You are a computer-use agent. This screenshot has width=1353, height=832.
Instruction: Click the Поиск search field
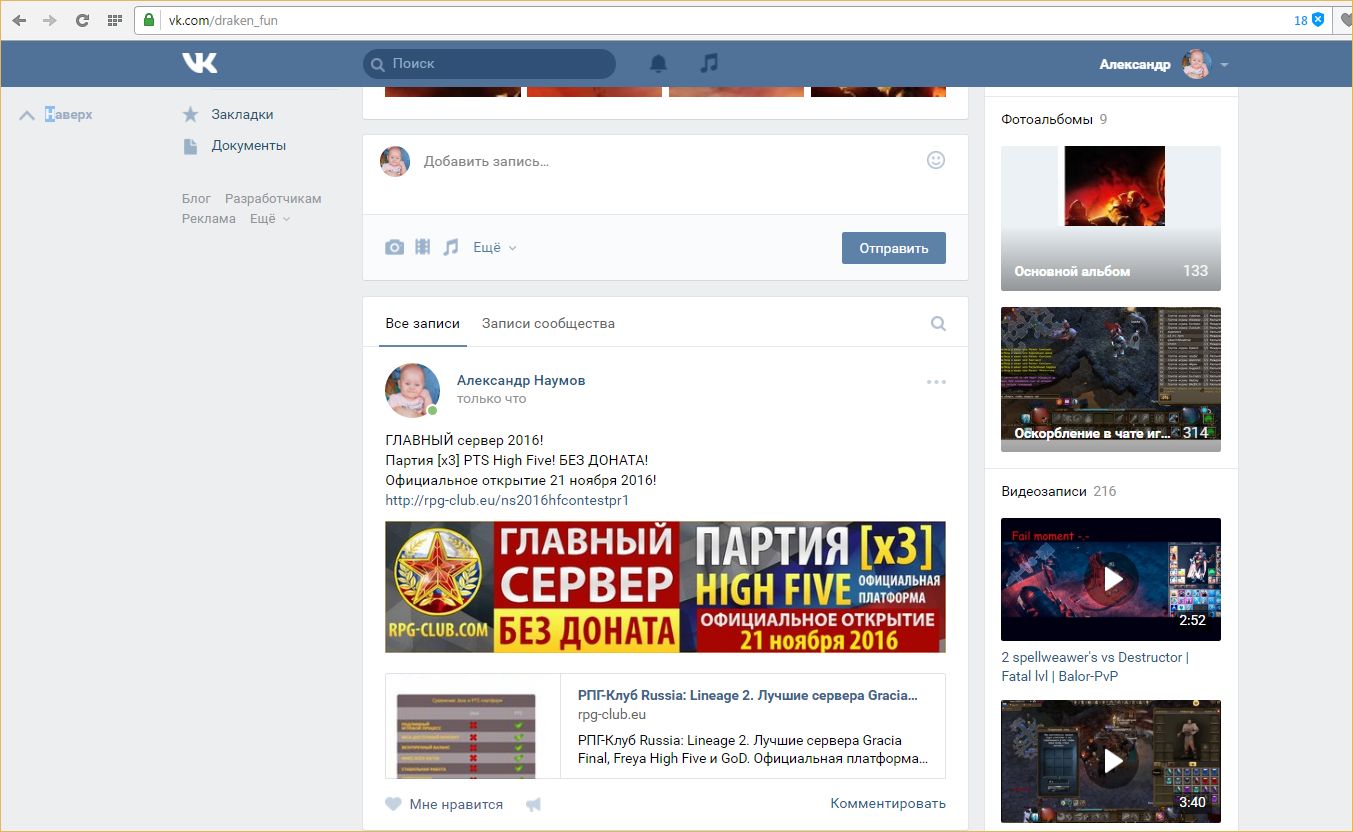click(490, 64)
